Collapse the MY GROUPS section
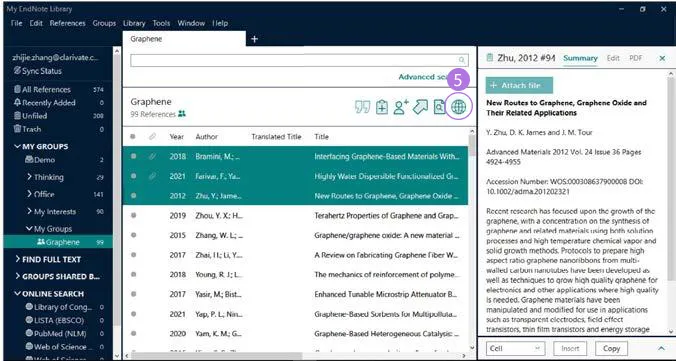676x361 pixels. (17, 147)
